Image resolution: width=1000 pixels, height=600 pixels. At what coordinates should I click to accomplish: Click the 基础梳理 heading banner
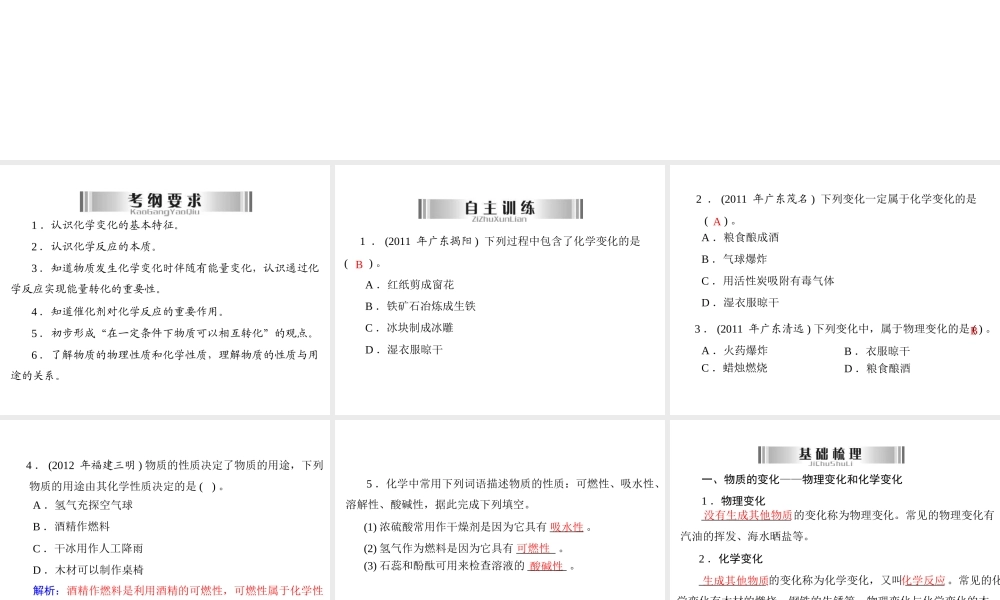point(831,455)
